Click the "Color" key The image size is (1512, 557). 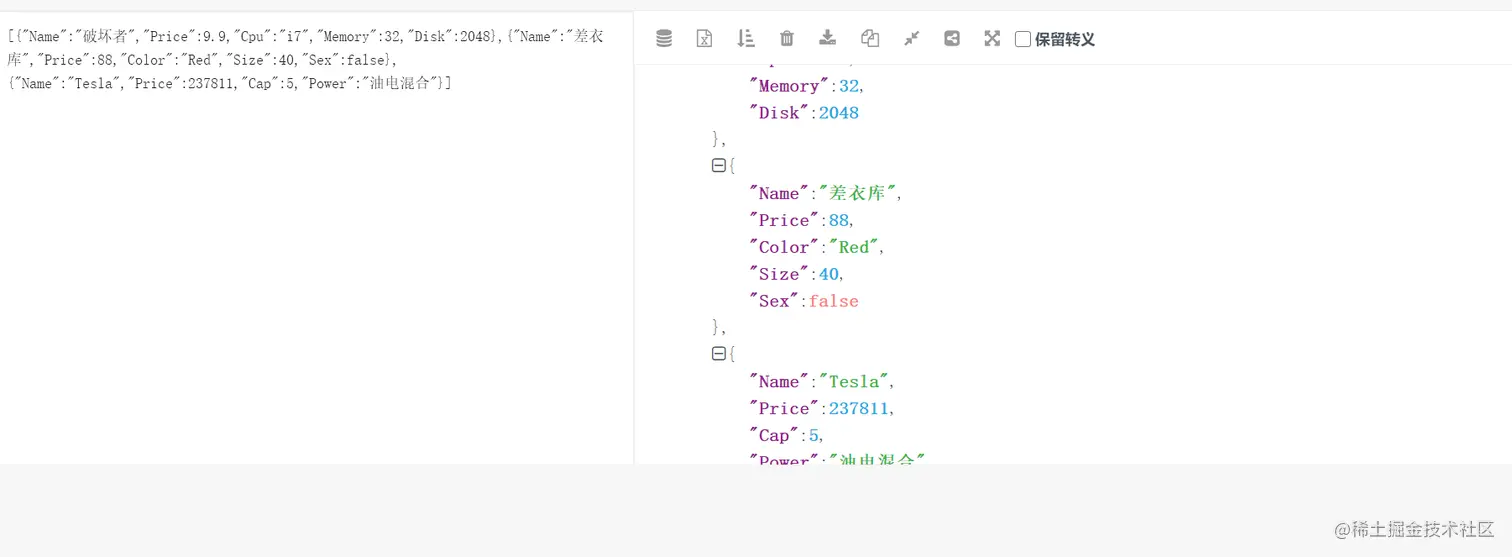pos(785,247)
